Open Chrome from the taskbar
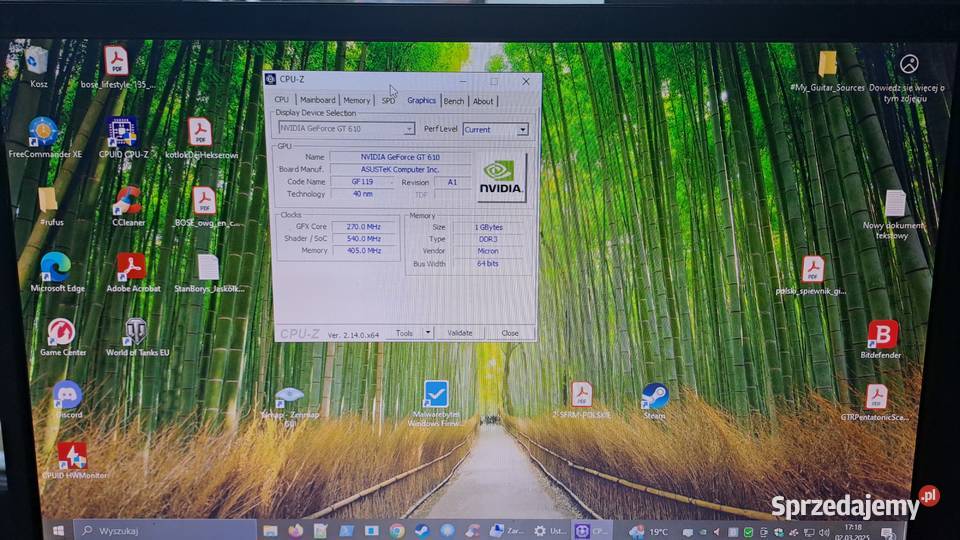The image size is (960, 540). pos(397,531)
